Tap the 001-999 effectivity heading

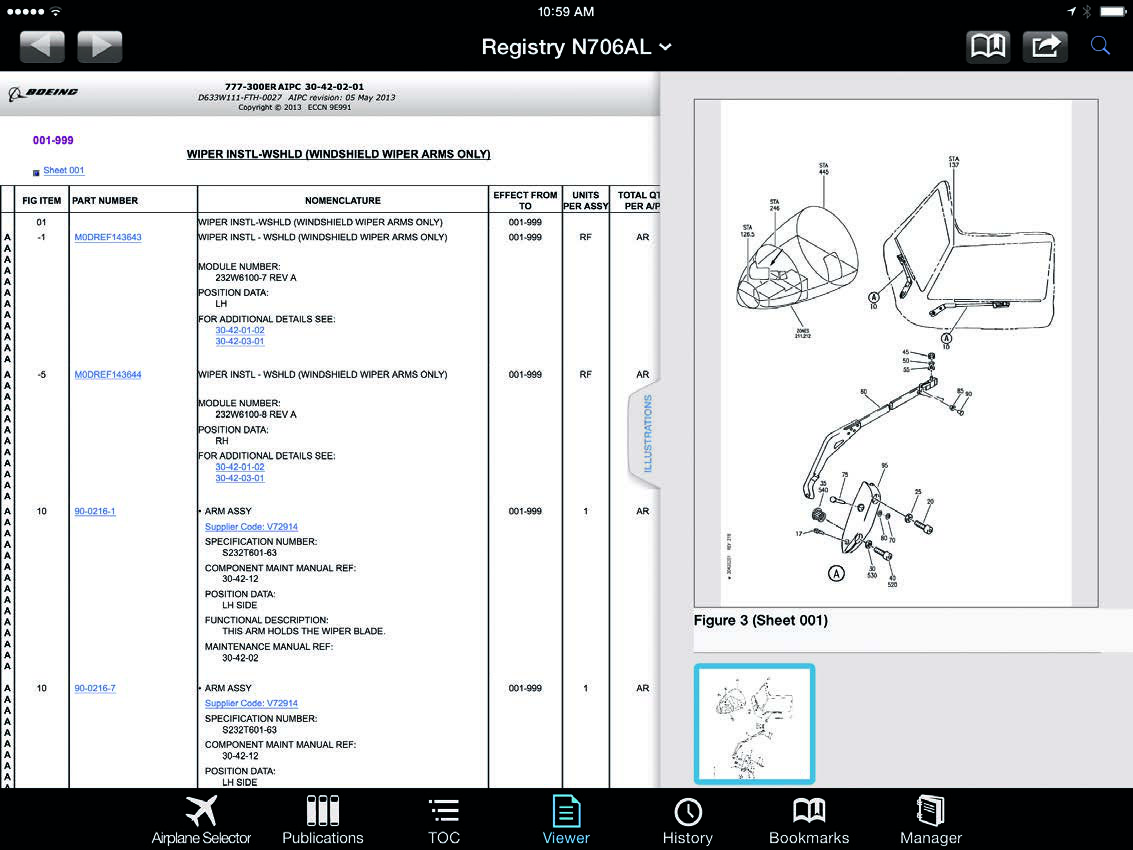[53, 140]
